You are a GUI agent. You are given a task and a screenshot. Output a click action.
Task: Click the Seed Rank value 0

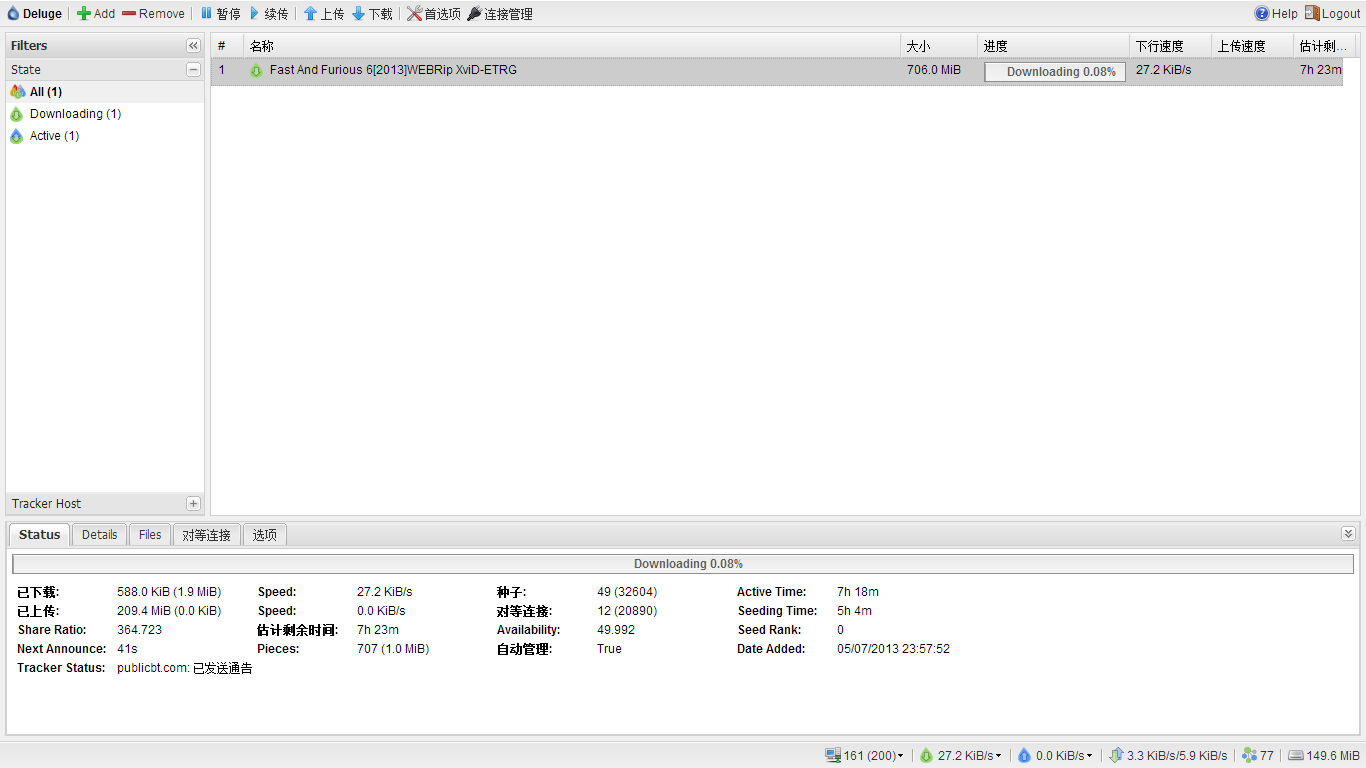[840, 630]
